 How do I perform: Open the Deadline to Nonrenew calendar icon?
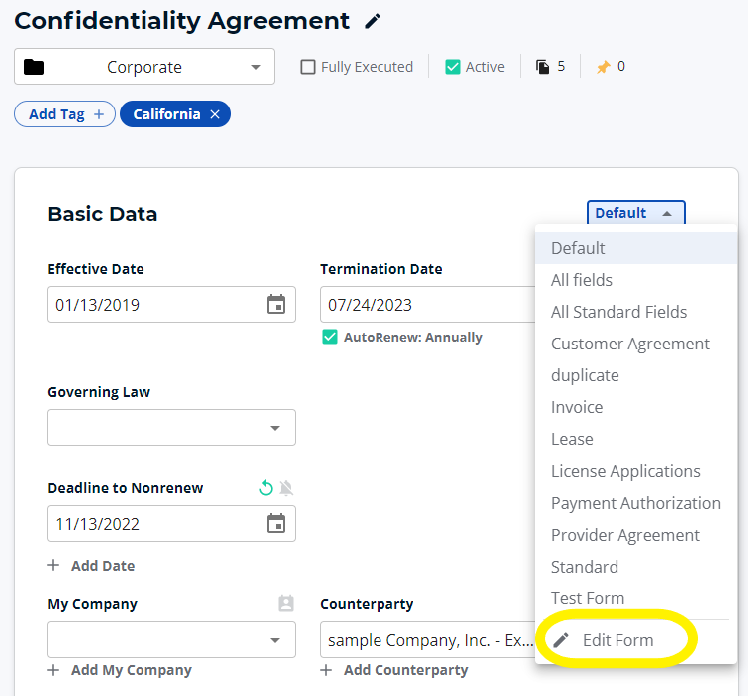pyautogui.click(x=276, y=523)
